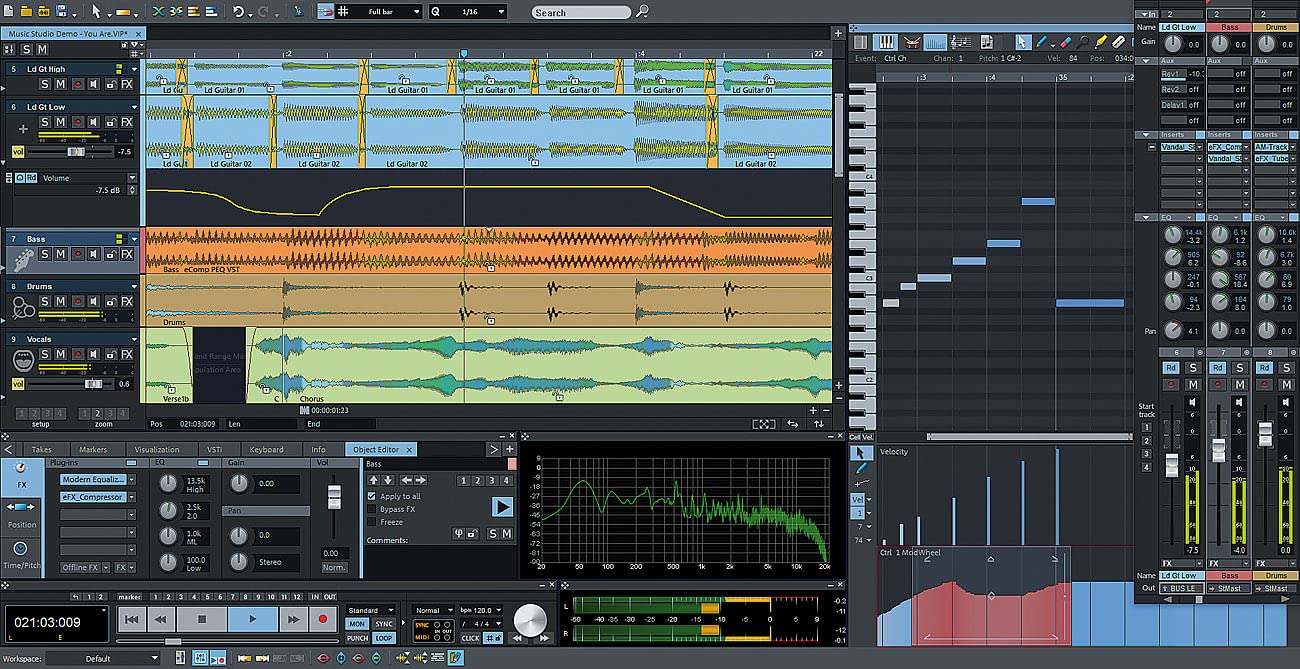Viewport: 1300px width, 669px height.
Task: Switch to the Info tab
Action: click(x=318, y=449)
